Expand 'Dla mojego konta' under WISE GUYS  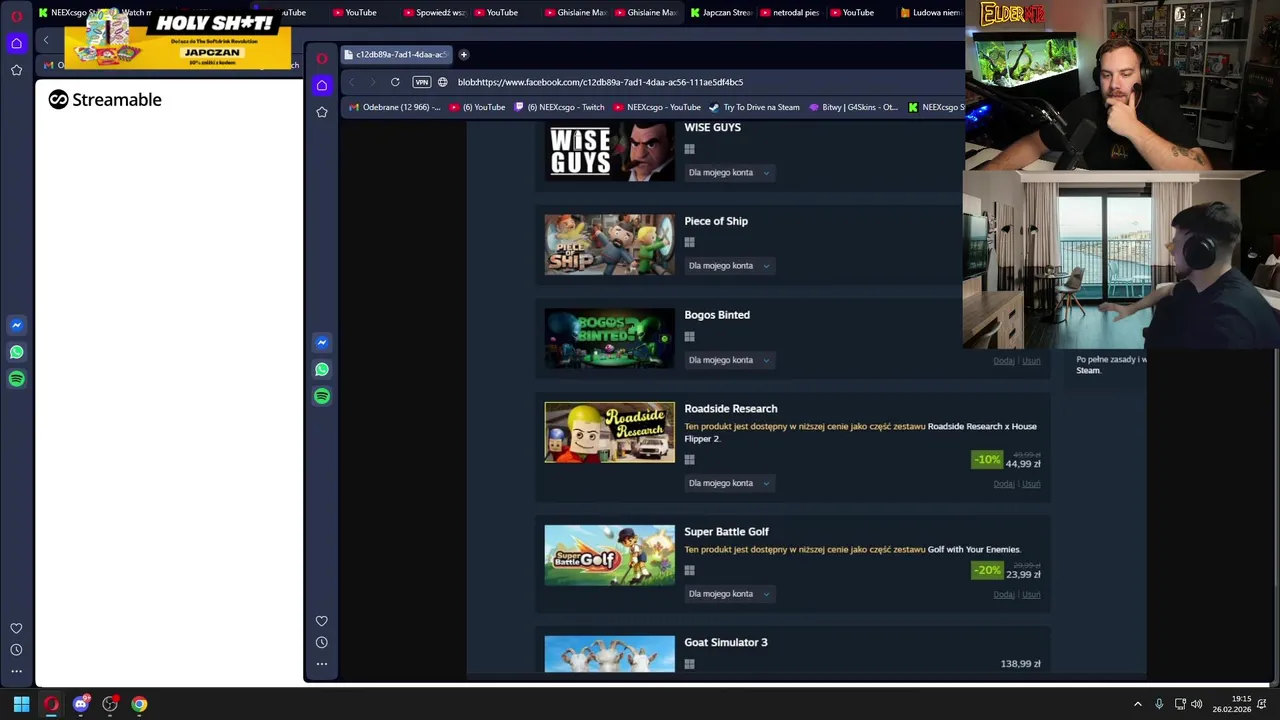(x=729, y=172)
